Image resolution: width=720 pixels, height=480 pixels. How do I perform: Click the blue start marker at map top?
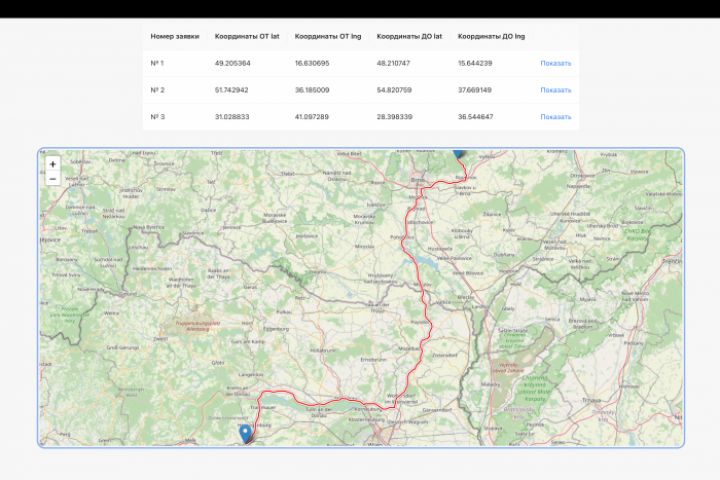[458, 153]
